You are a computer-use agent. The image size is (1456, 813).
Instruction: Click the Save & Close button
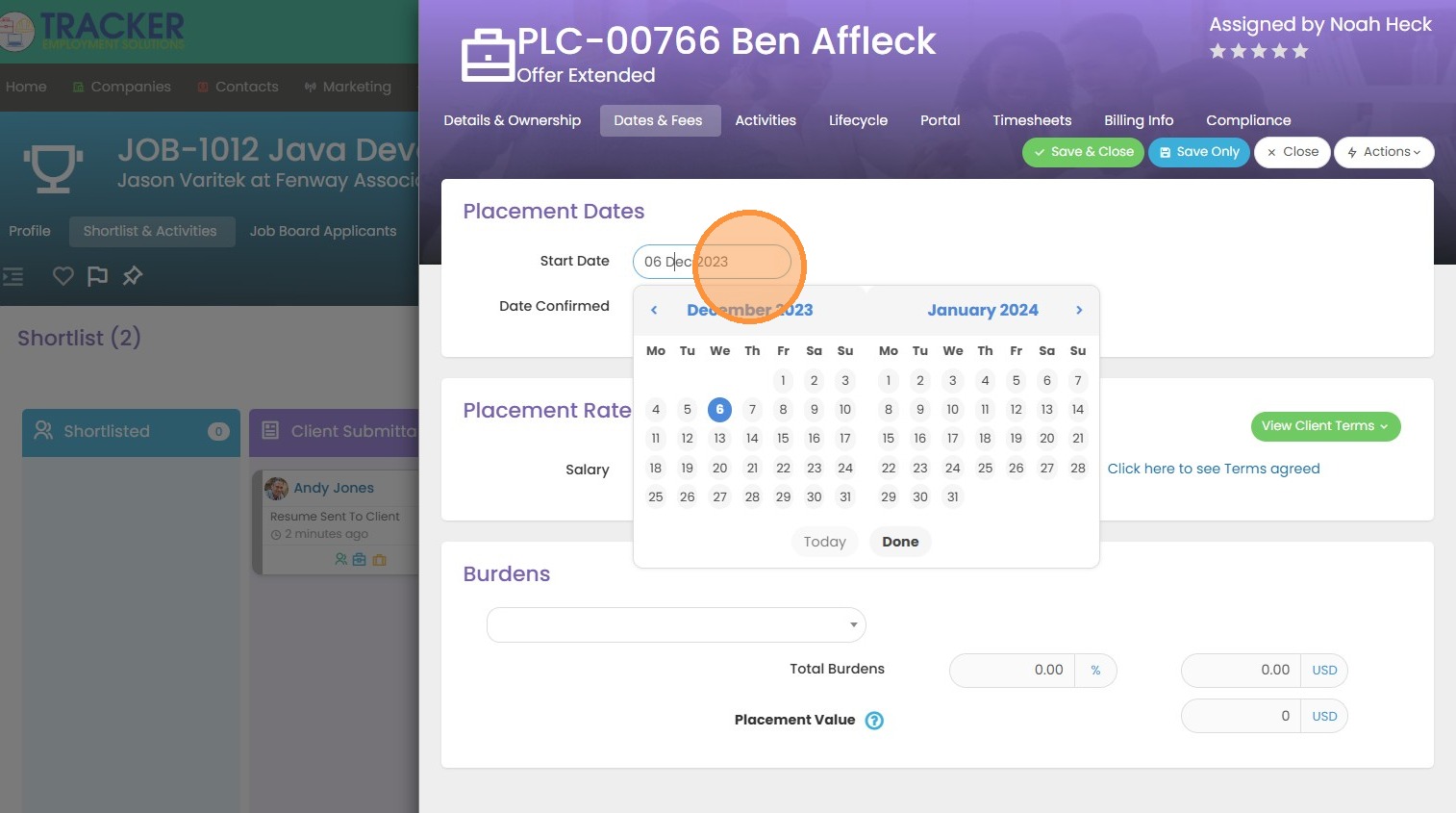pyautogui.click(x=1083, y=152)
